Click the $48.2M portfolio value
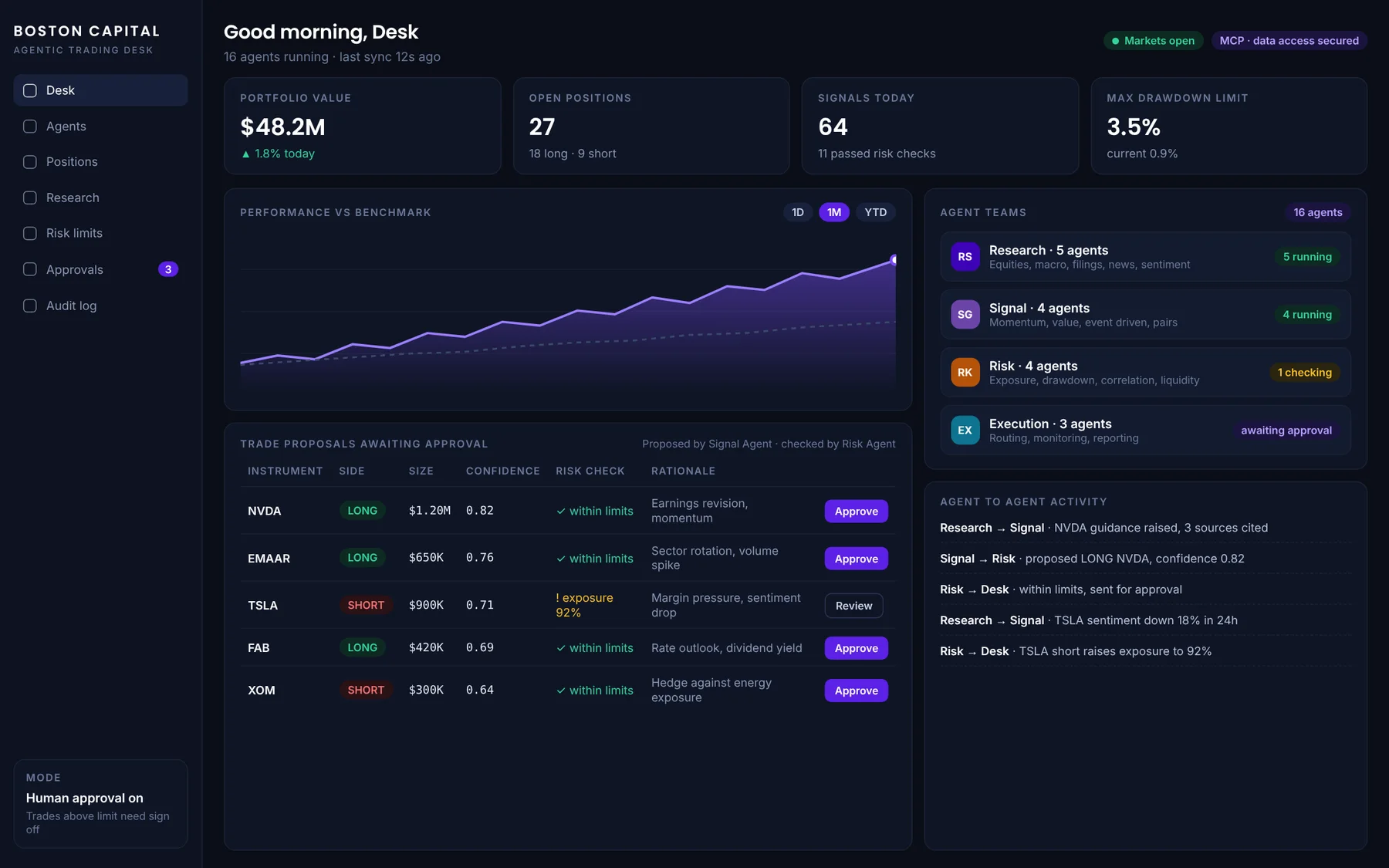This screenshot has width=1389, height=868. pyautogui.click(x=282, y=127)
